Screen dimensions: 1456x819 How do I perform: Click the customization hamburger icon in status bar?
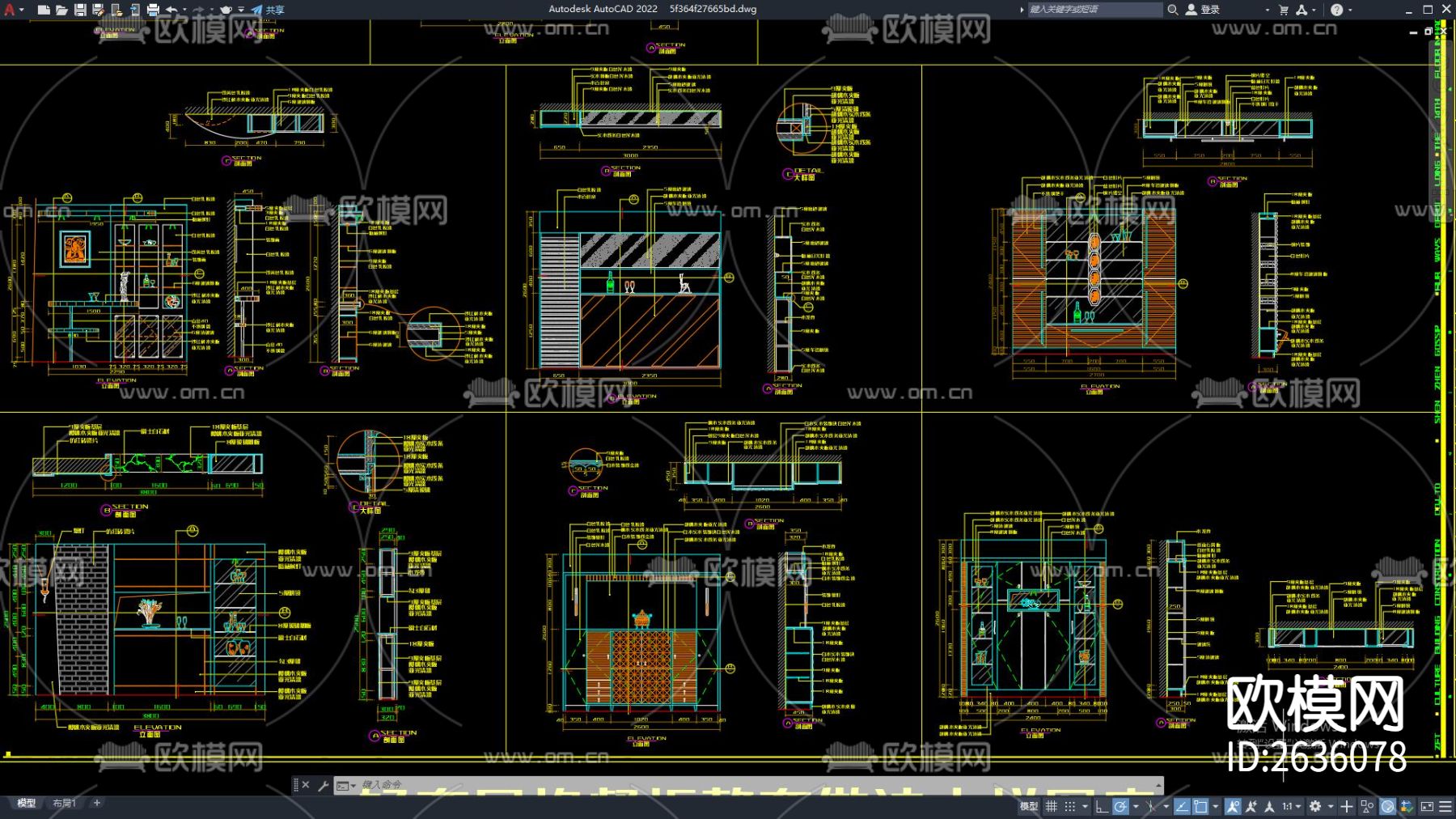click(x=1445, y=806)
